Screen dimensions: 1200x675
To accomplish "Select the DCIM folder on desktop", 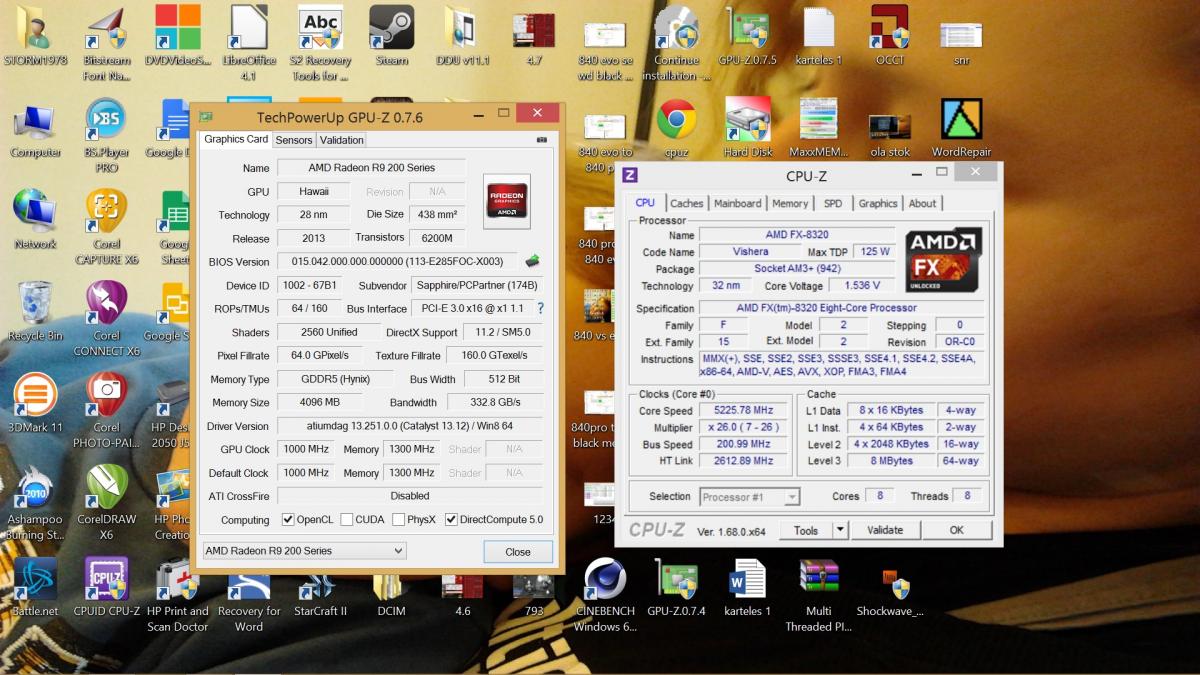I will coord(392,586).
